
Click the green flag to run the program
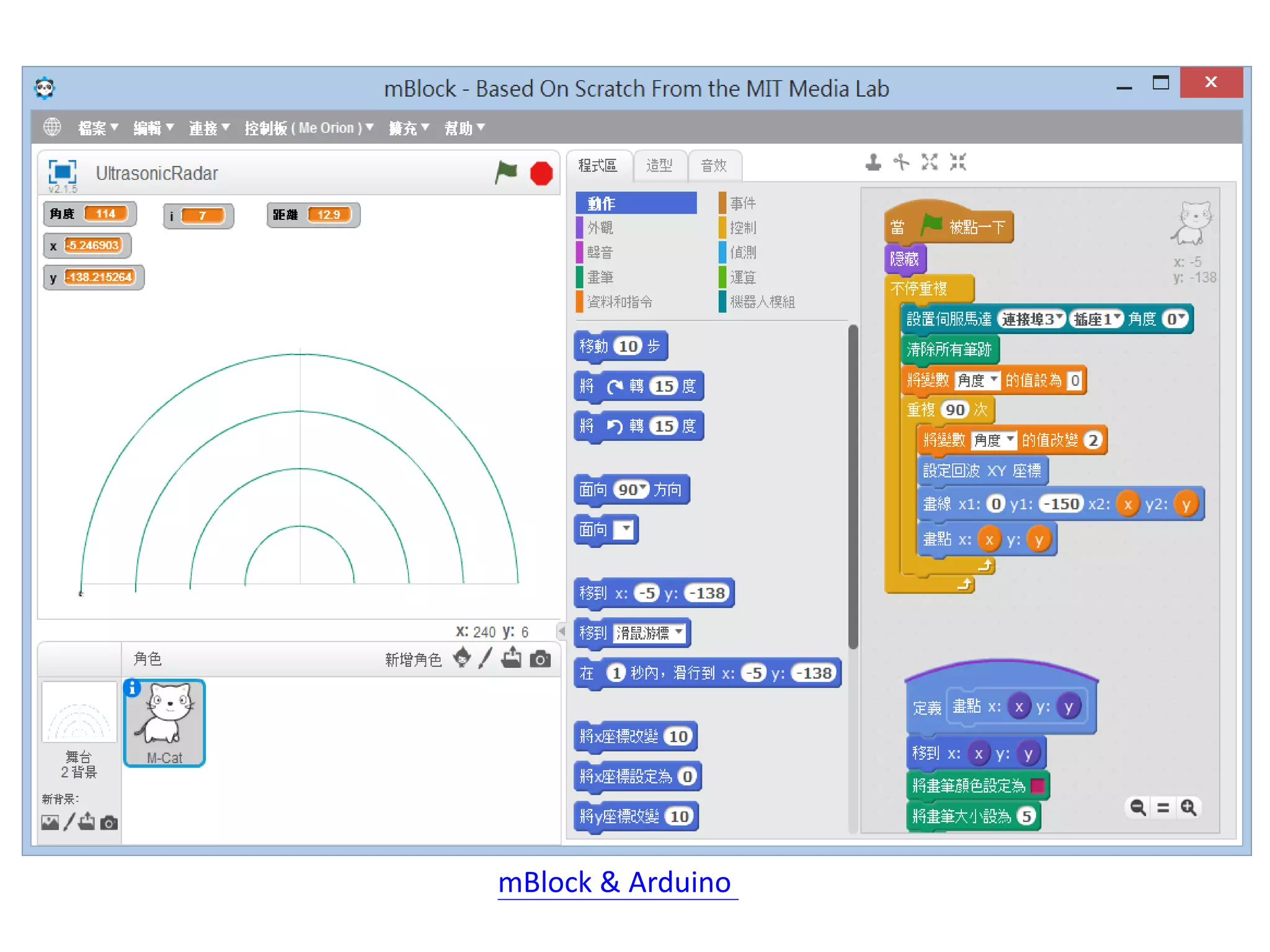pos(506,172)
